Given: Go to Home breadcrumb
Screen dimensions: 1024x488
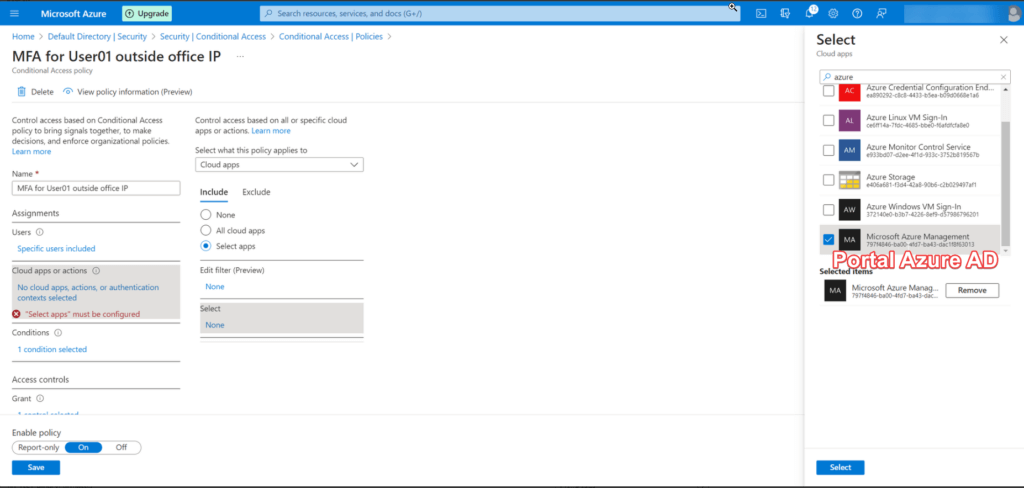Looking at the screenshot, I should (x=24, y=37).
